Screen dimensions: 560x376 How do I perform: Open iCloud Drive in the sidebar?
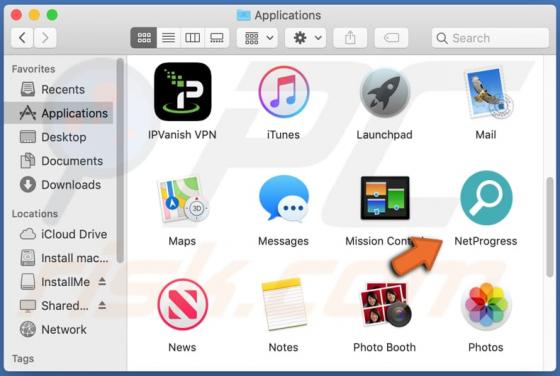[x=59, y=234]
